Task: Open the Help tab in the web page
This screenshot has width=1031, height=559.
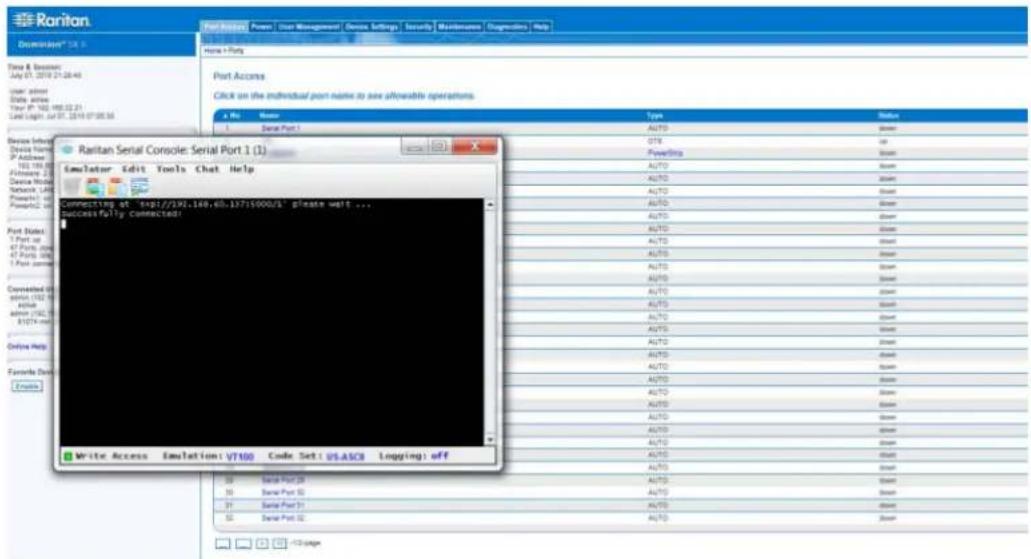Action: [x=541, y=26]
